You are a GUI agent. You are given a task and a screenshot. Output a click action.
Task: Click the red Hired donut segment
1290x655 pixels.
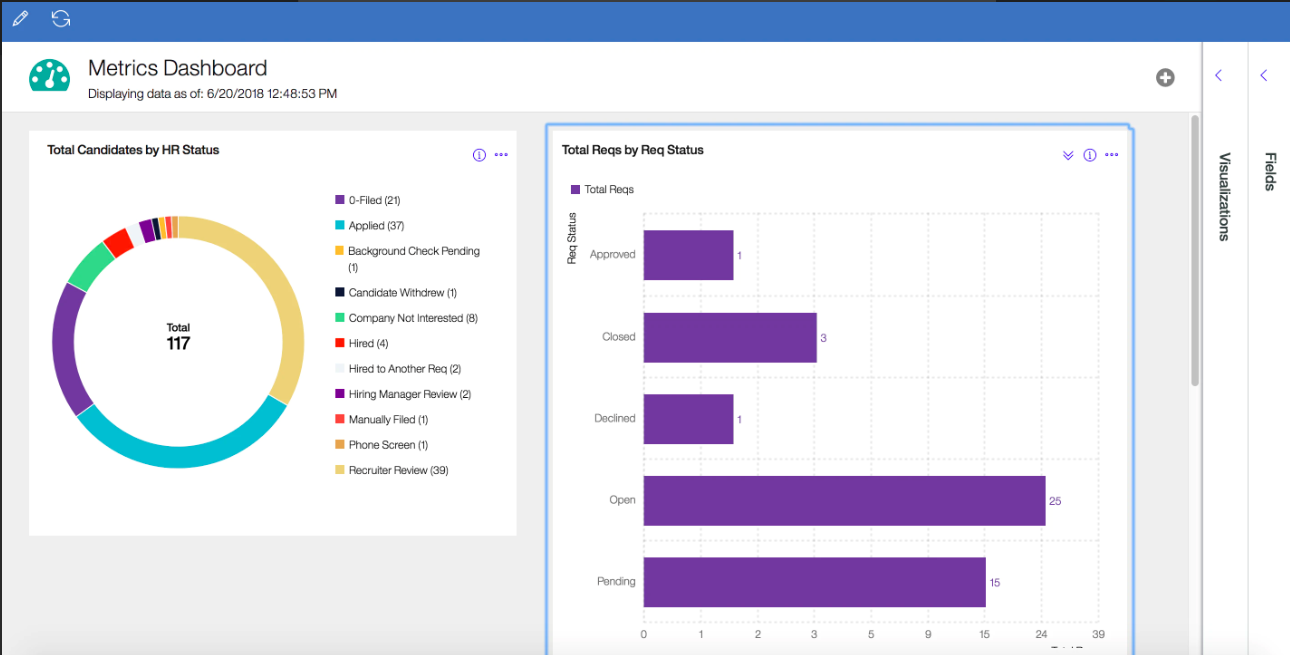[118, 242]
